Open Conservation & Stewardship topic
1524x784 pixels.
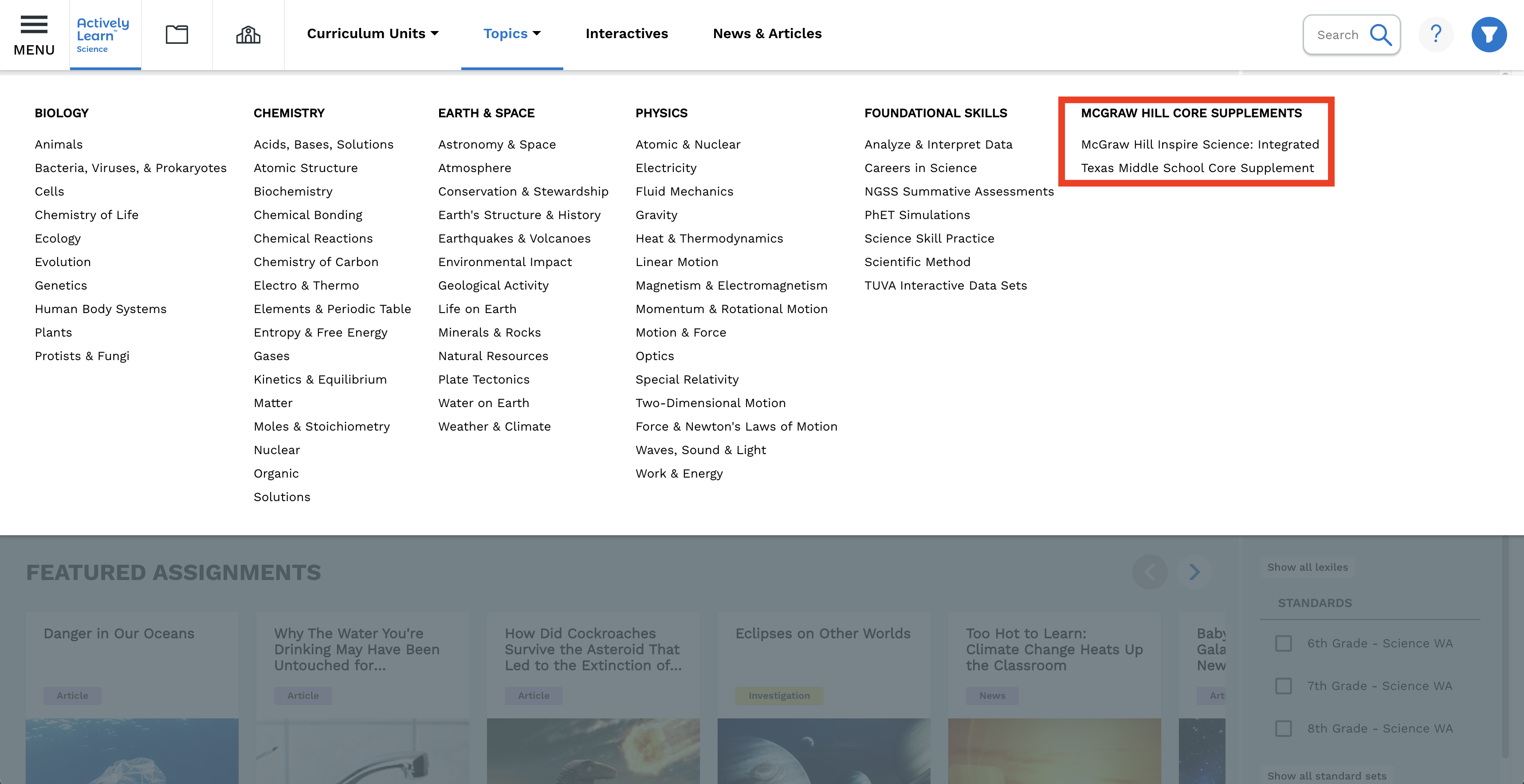[523, 192]
